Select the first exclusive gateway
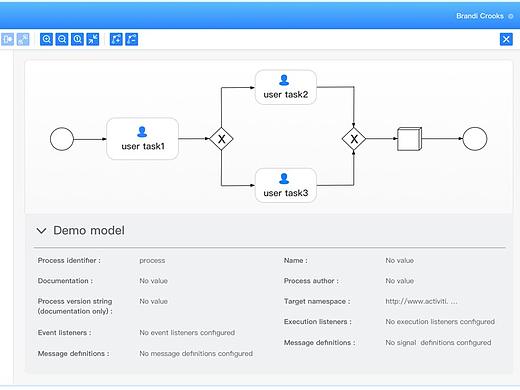This screenshot has width=520, height=390. point(221,139)
